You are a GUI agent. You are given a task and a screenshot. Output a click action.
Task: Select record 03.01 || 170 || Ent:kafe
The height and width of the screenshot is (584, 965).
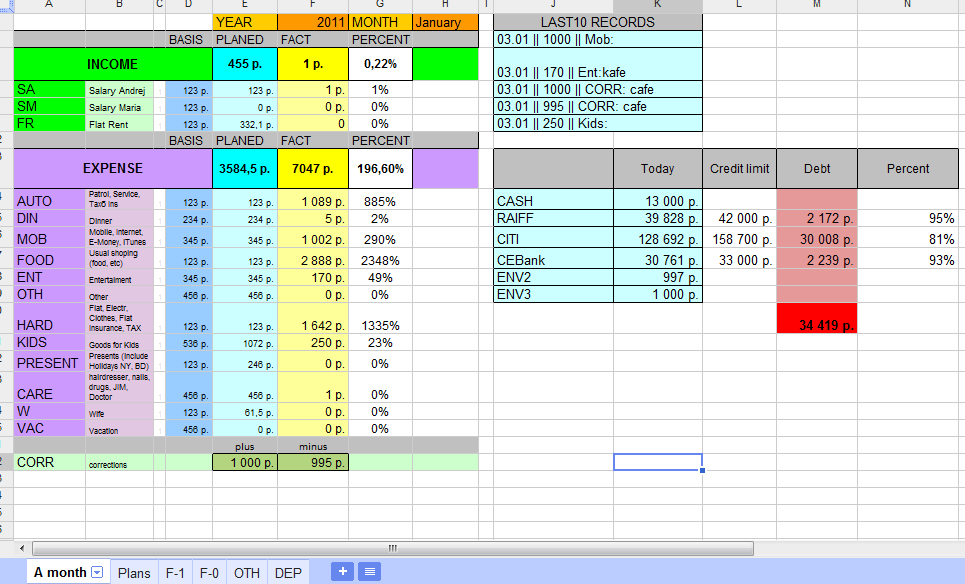point(598,64)
